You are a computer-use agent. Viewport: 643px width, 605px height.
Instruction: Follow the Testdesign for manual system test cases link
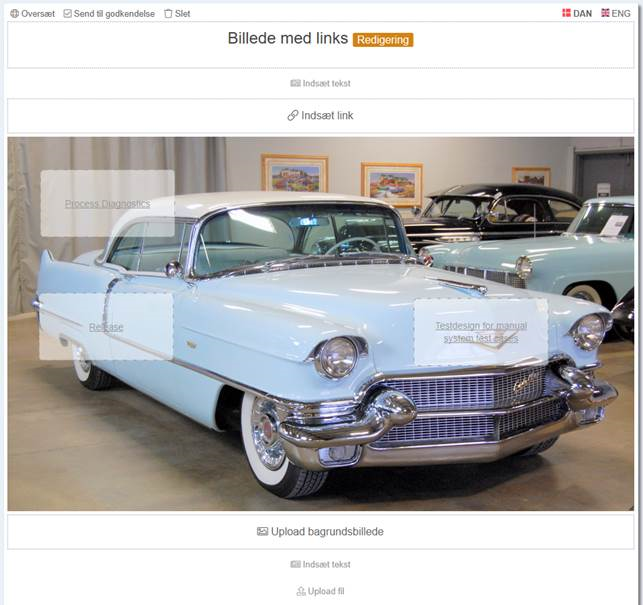[481, 332]
